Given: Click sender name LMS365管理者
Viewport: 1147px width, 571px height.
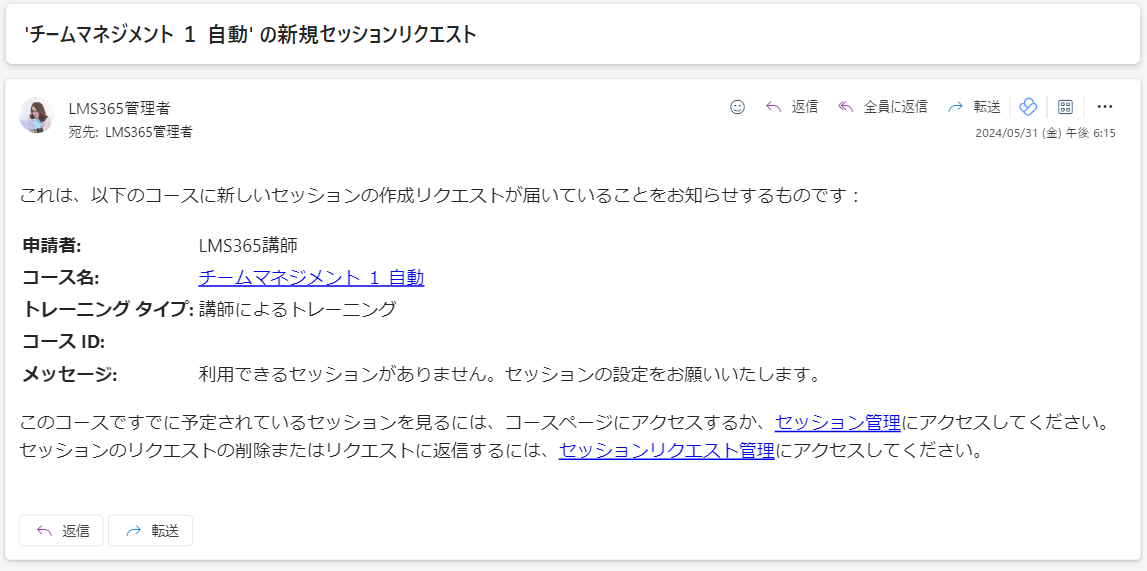Looking at the screenshot, I should tap(119, 108).
